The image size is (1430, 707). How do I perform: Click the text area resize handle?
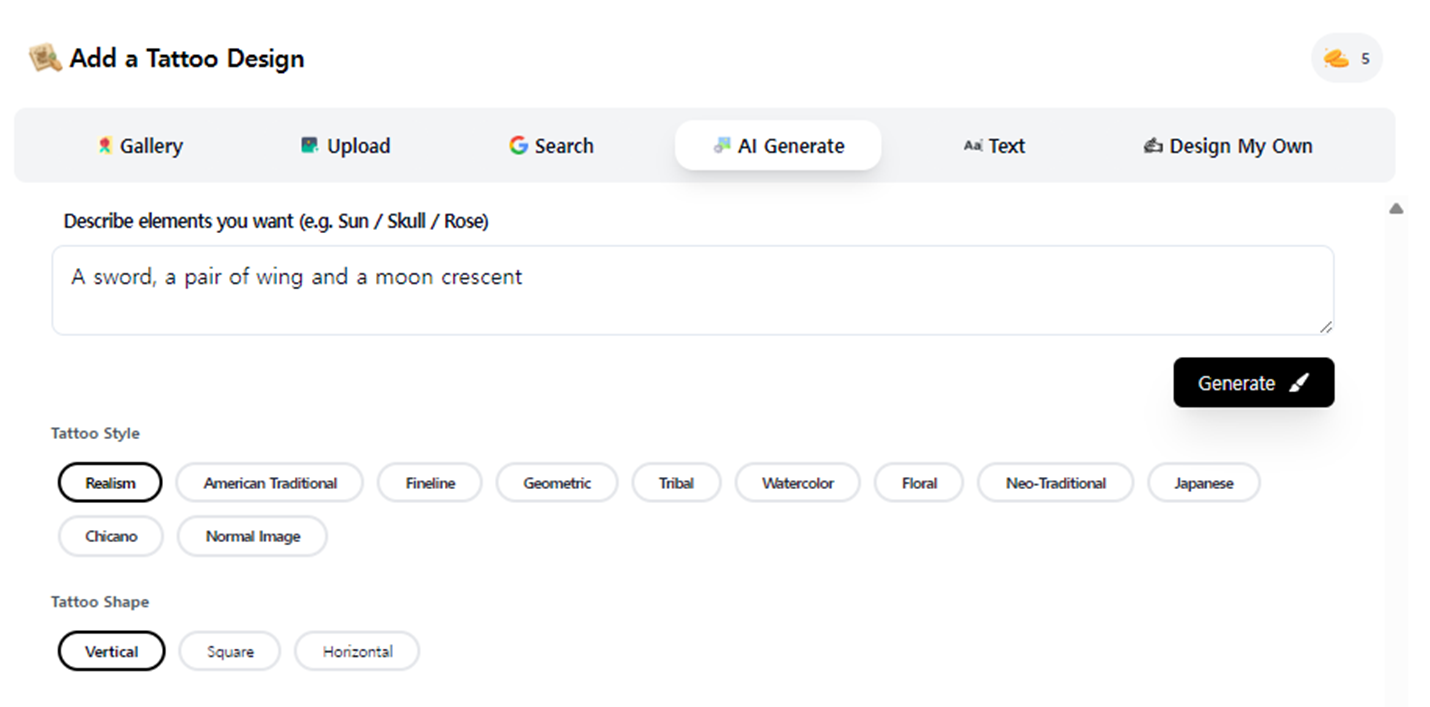(1325, 326)
